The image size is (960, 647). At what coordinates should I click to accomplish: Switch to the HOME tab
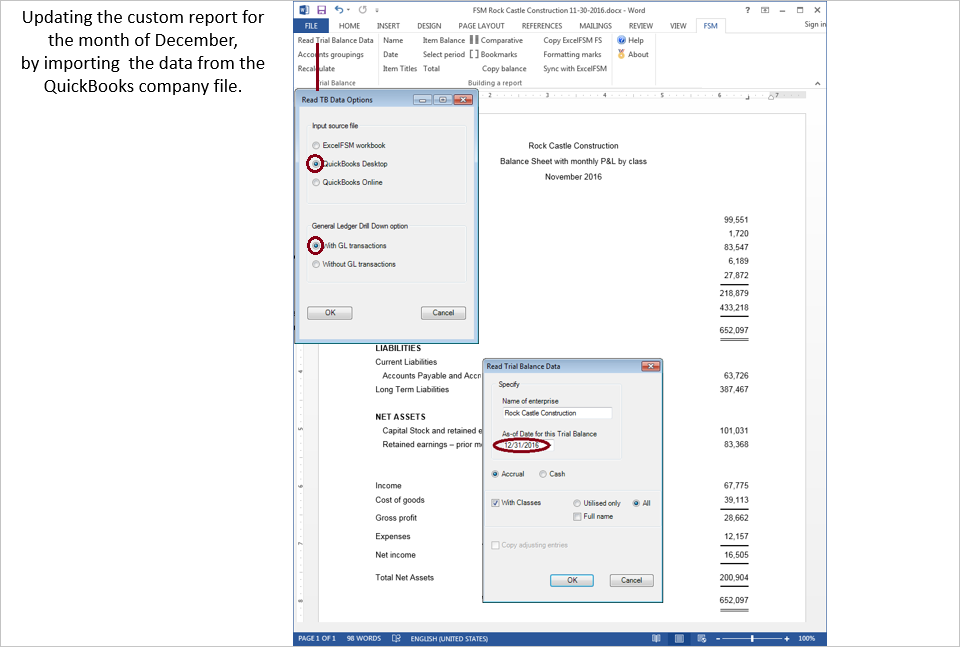[x=349, y=26]
